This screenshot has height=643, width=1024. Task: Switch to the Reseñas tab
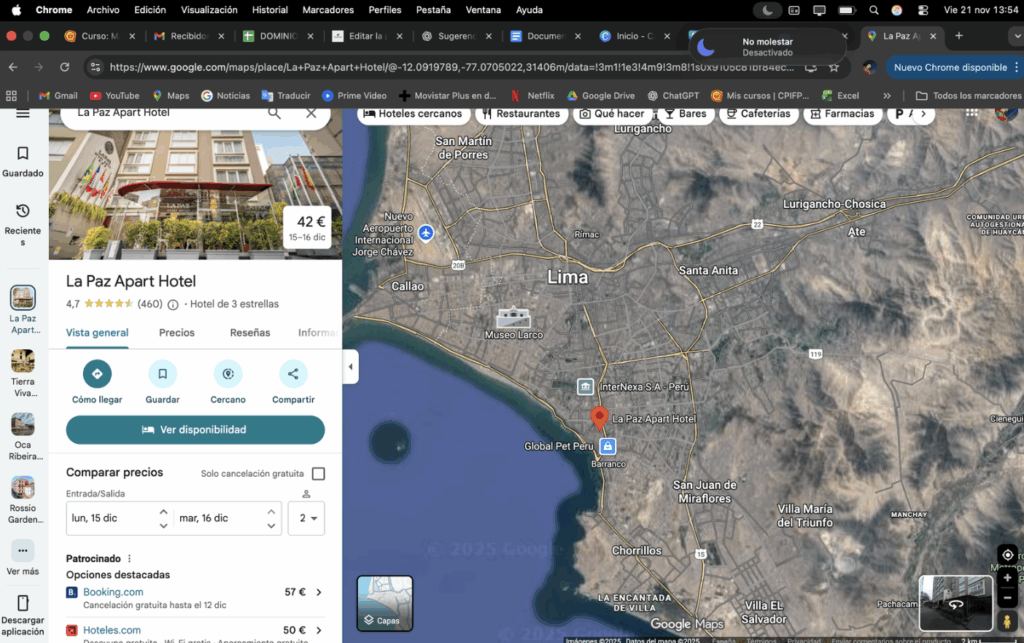coord(250,333)
